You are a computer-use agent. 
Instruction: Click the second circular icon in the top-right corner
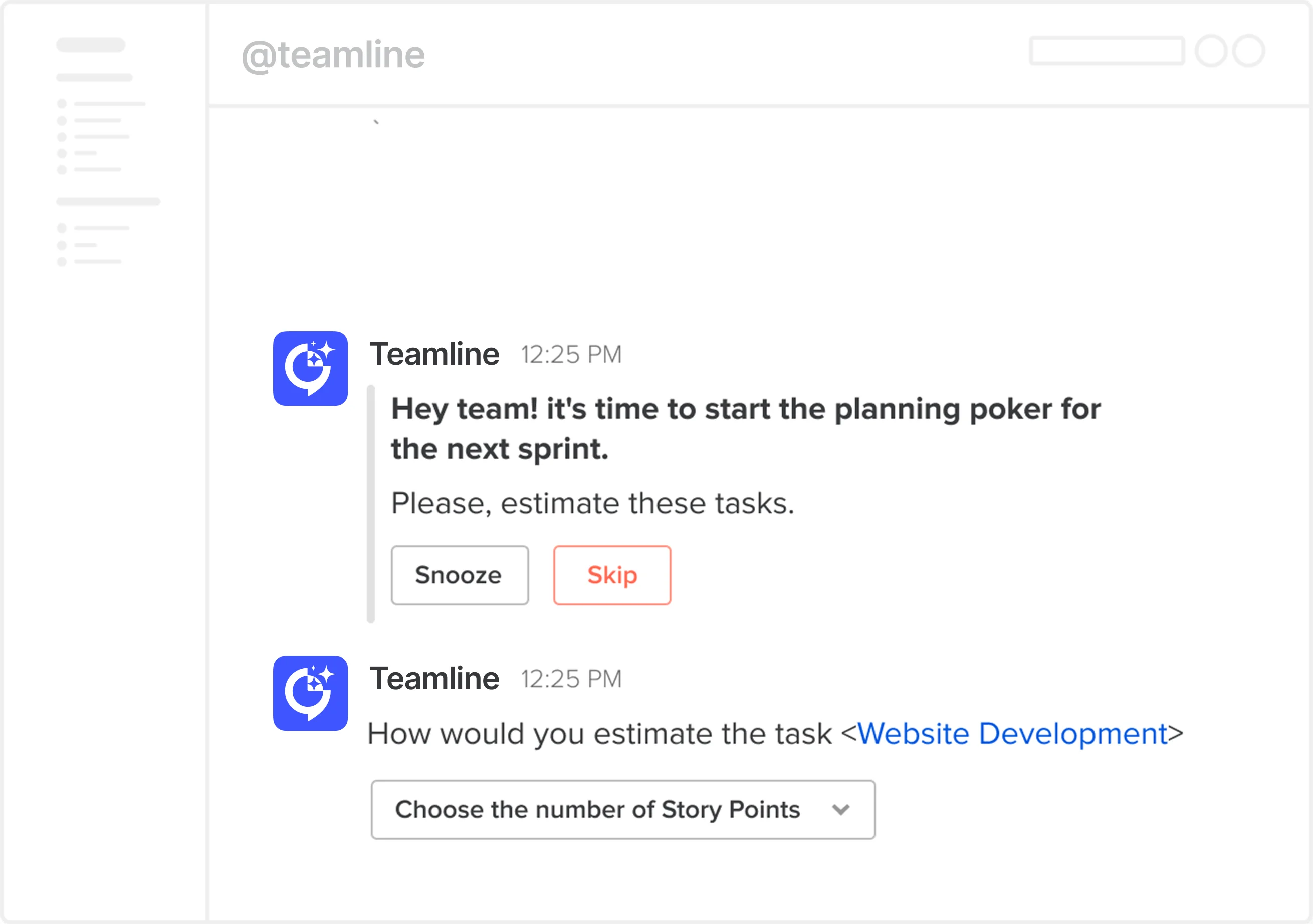pyautogui.click(x=1248, y=51)
